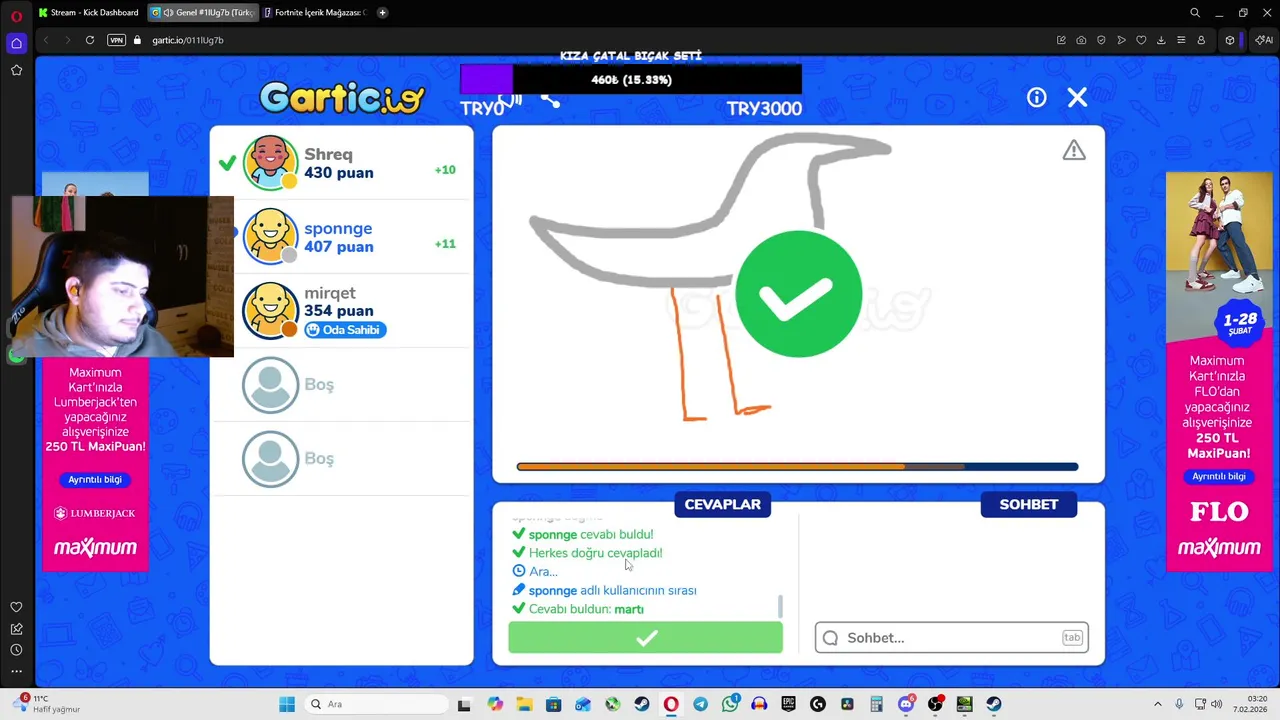The width and height of the screenshot is (1280, 720).
Task: Open WhatsApp from the taskbar
Action: [x=730, y=704]
